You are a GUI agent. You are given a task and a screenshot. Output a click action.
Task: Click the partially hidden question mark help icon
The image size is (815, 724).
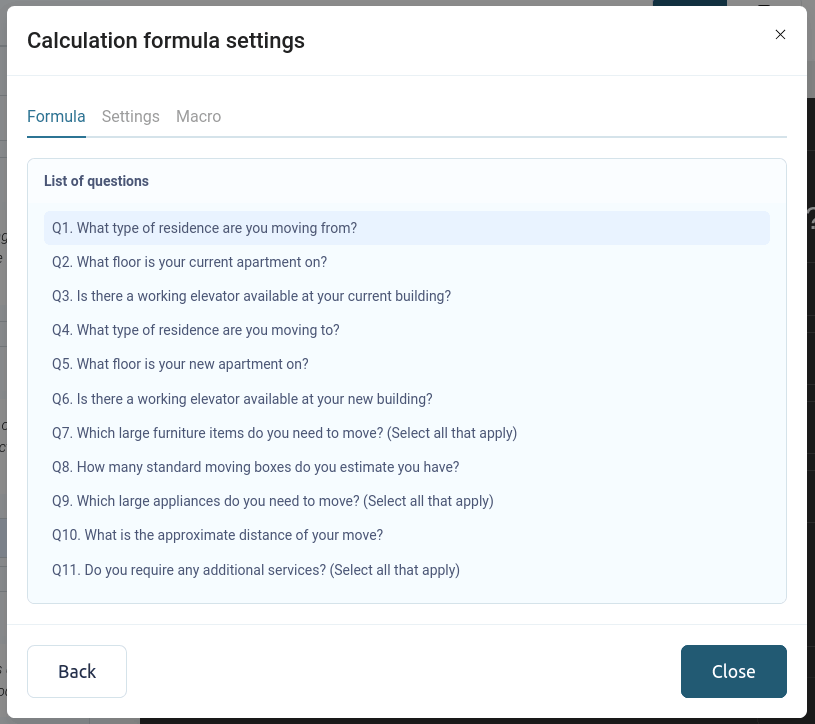811,218
